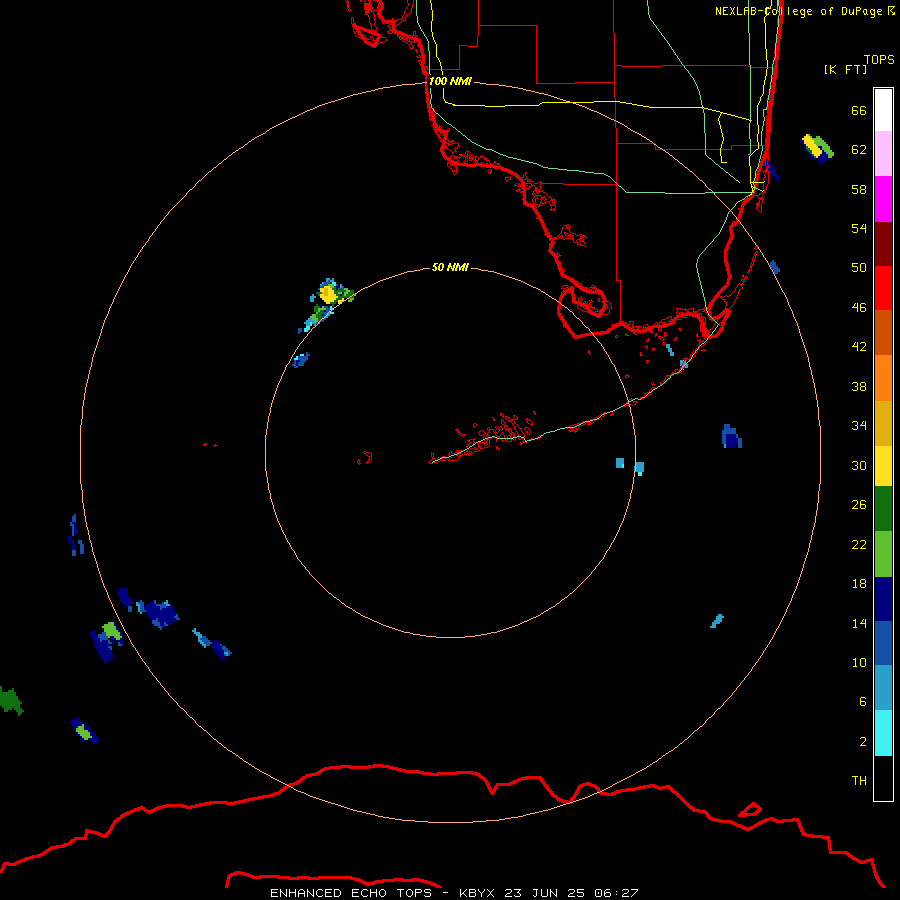Click the yellow-green echo in the far northeast
This screenshot has width=900, height=900.
coord(817,148)
